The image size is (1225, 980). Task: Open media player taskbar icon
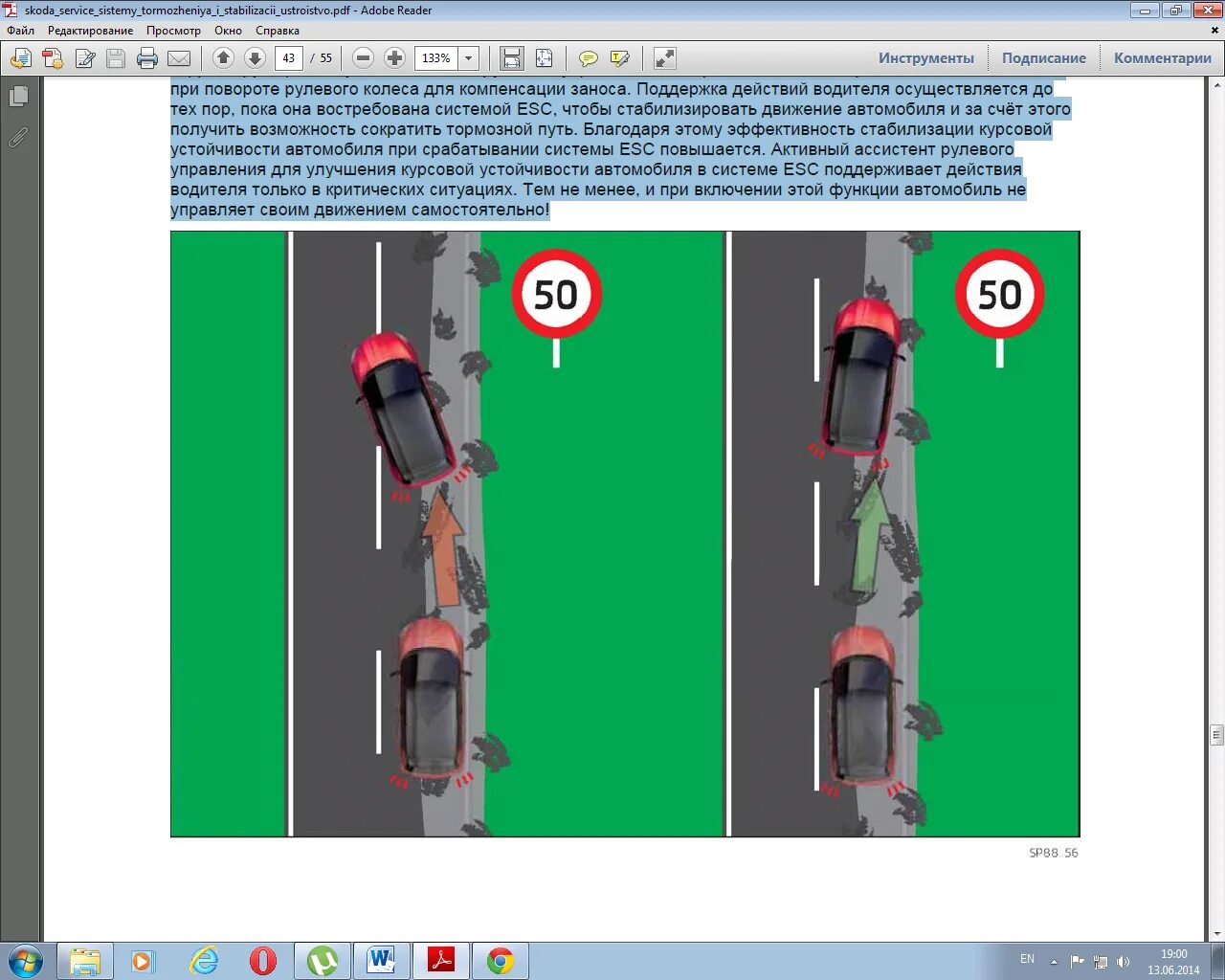pos(143,960)
